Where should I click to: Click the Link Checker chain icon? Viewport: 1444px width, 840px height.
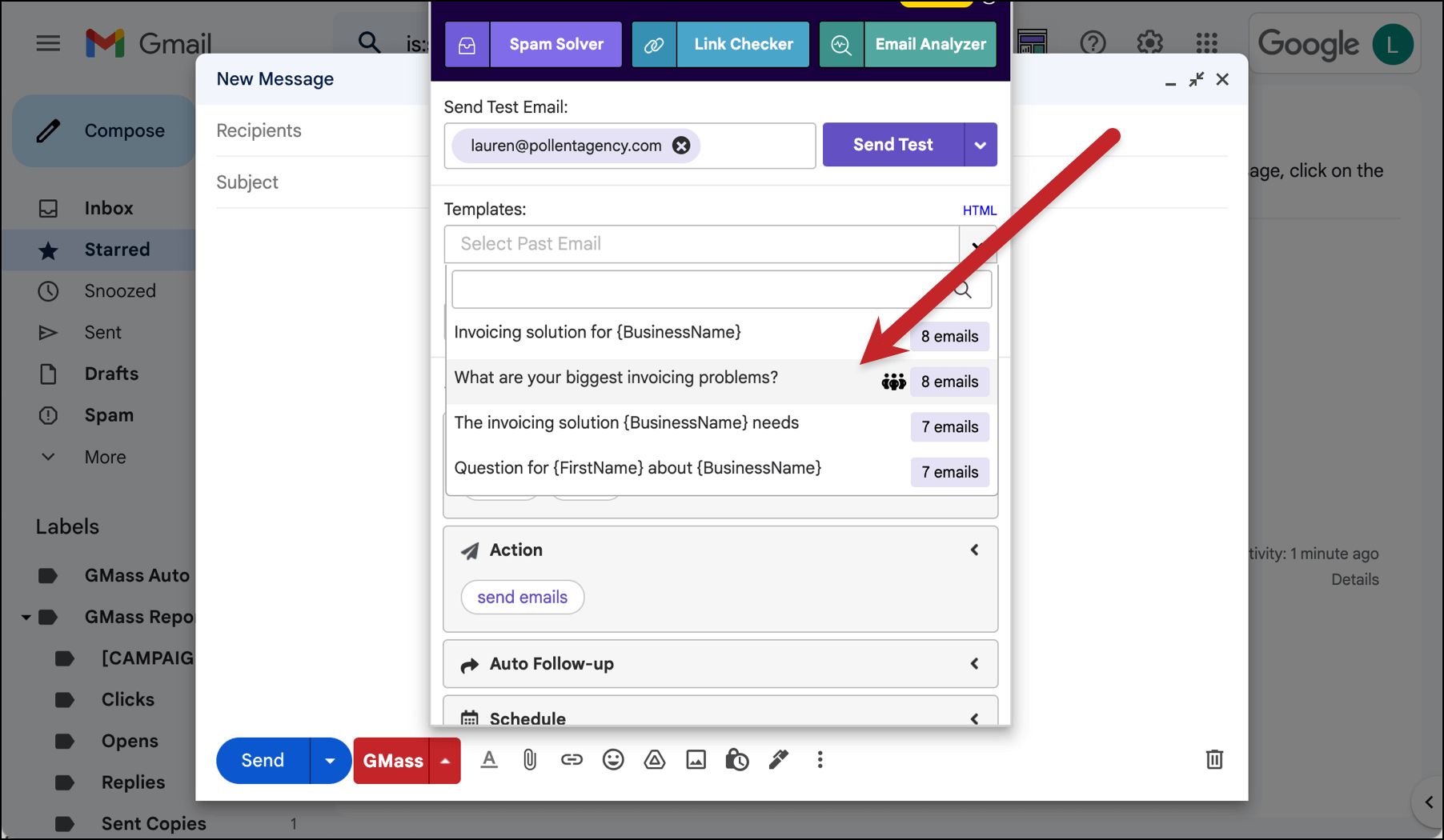click(654, 45)
